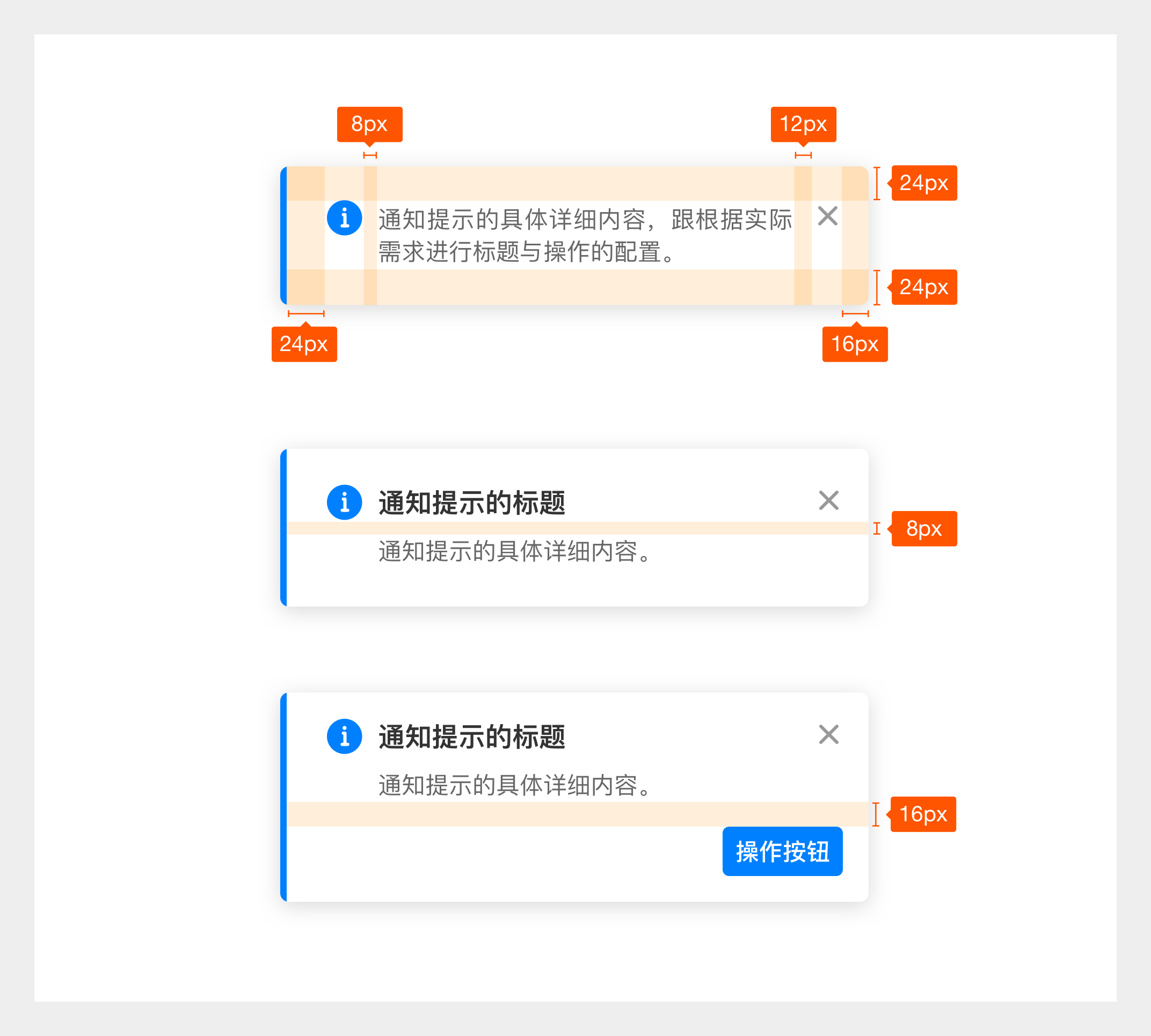Click the blue 操作按钮 button
The image size is (1151, 1036).
(x=782, y=851)
